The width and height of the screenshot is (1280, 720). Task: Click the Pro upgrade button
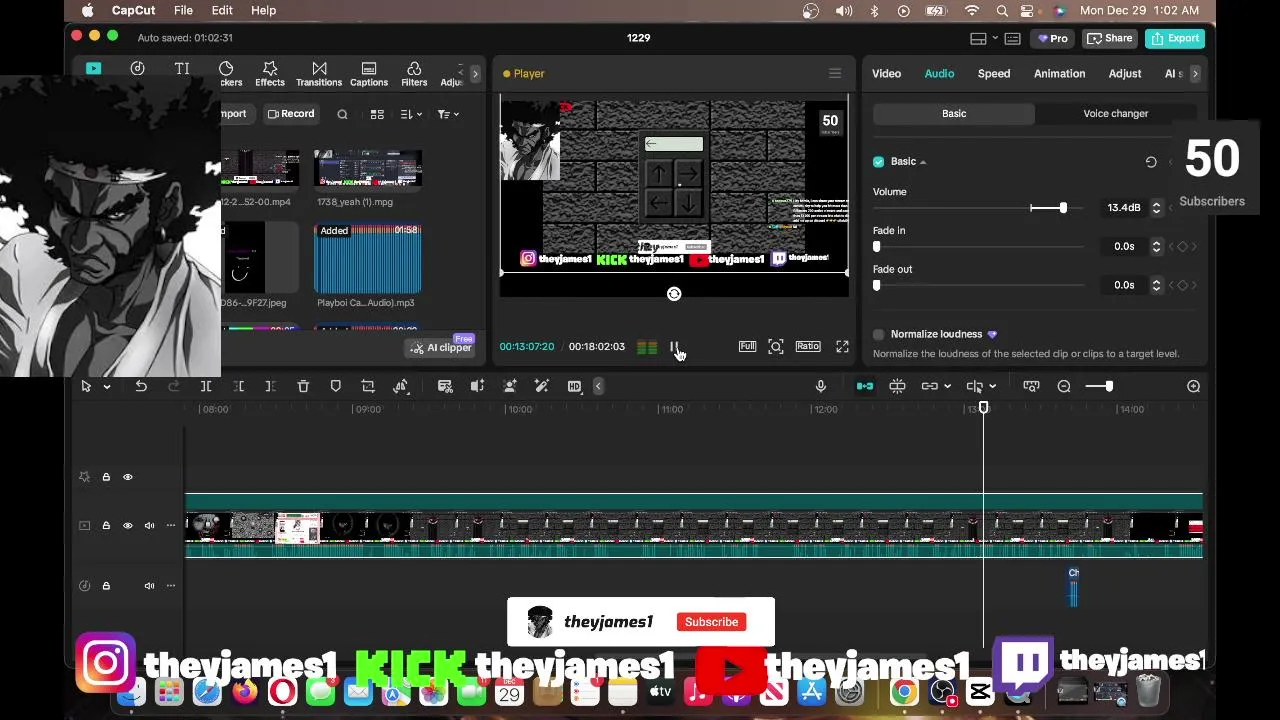[x=1051, y=38]
